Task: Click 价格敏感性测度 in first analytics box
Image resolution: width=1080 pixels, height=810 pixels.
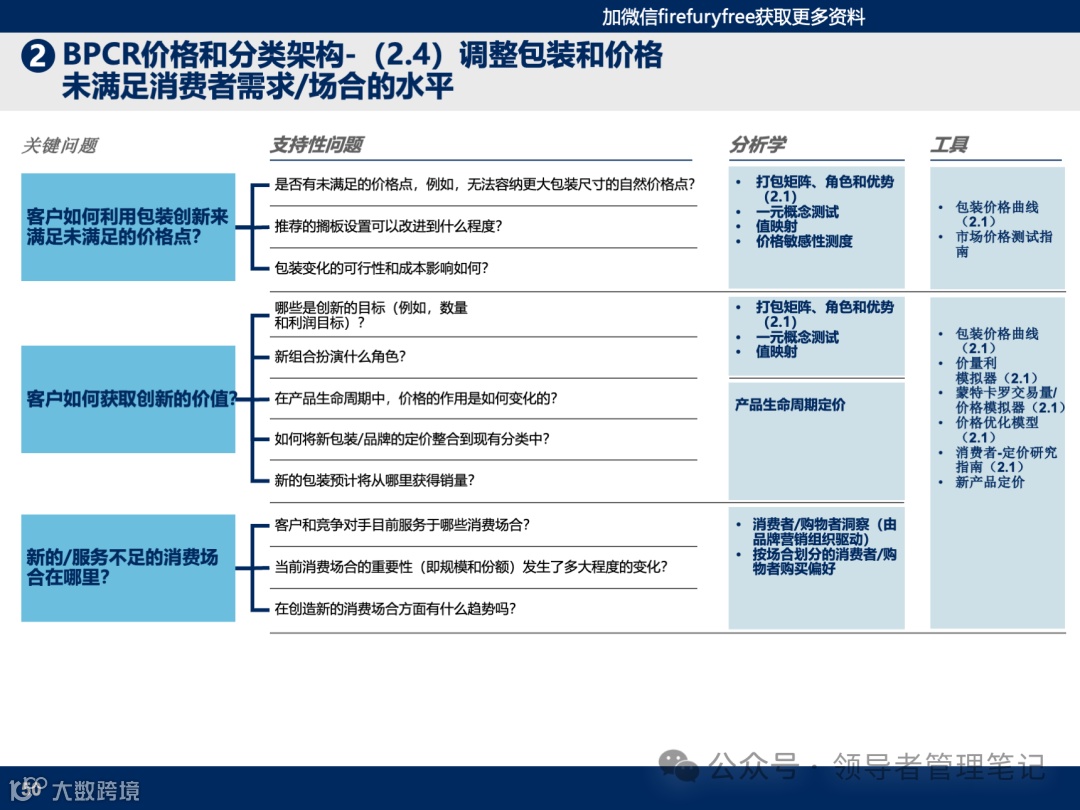Action: (804, 241)
